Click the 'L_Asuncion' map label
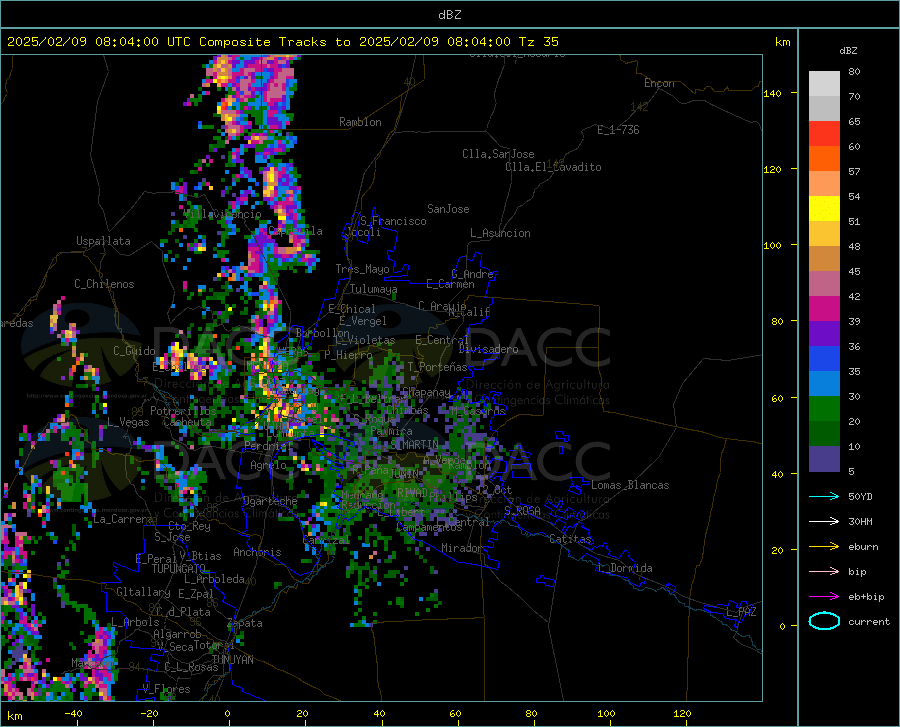Viewport: 900px width, 727px height. pyautogui.click(x=500, y=233)
